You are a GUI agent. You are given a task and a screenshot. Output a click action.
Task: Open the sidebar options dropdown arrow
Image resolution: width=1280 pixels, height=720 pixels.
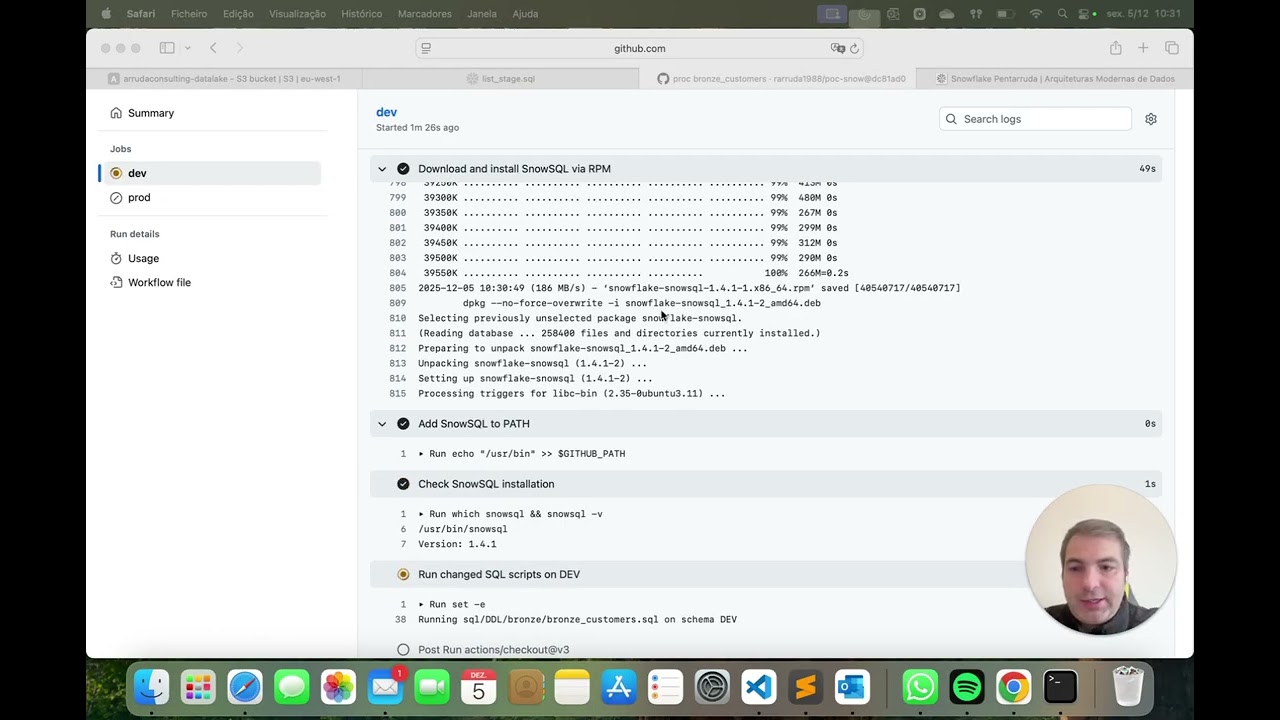(187, 48)
